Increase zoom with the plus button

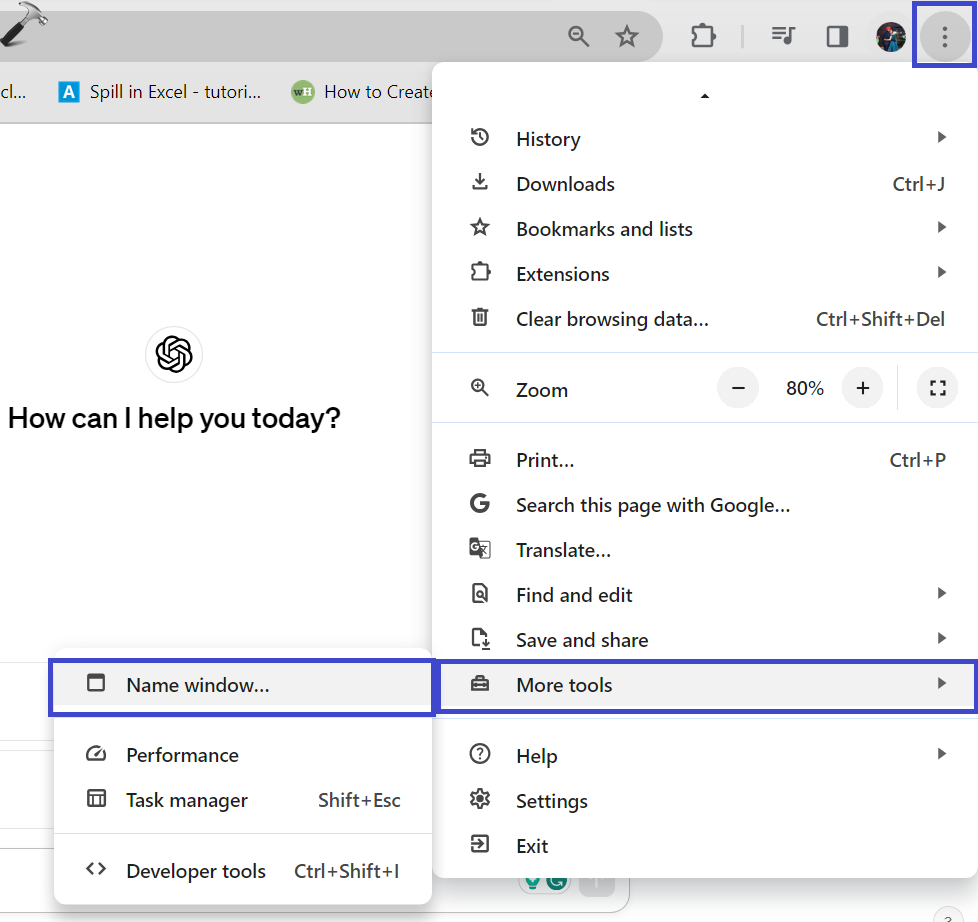(863, 388)
